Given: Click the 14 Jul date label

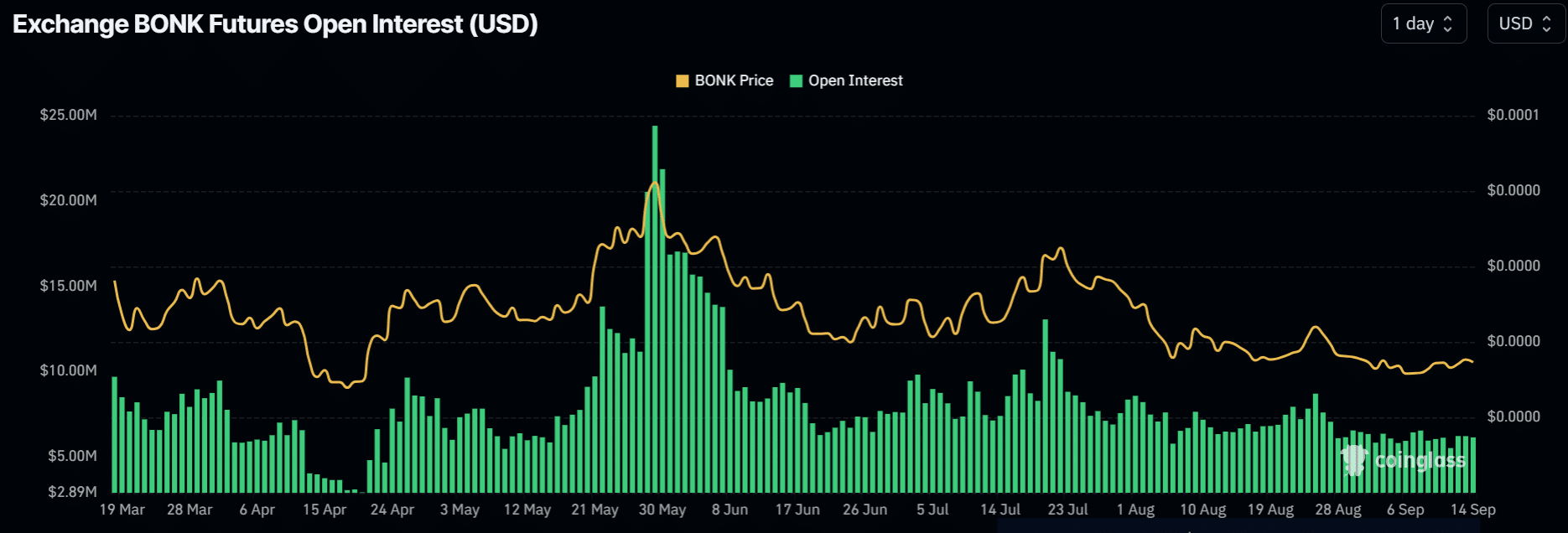Looking at the screenshot, I should 1000,510.
